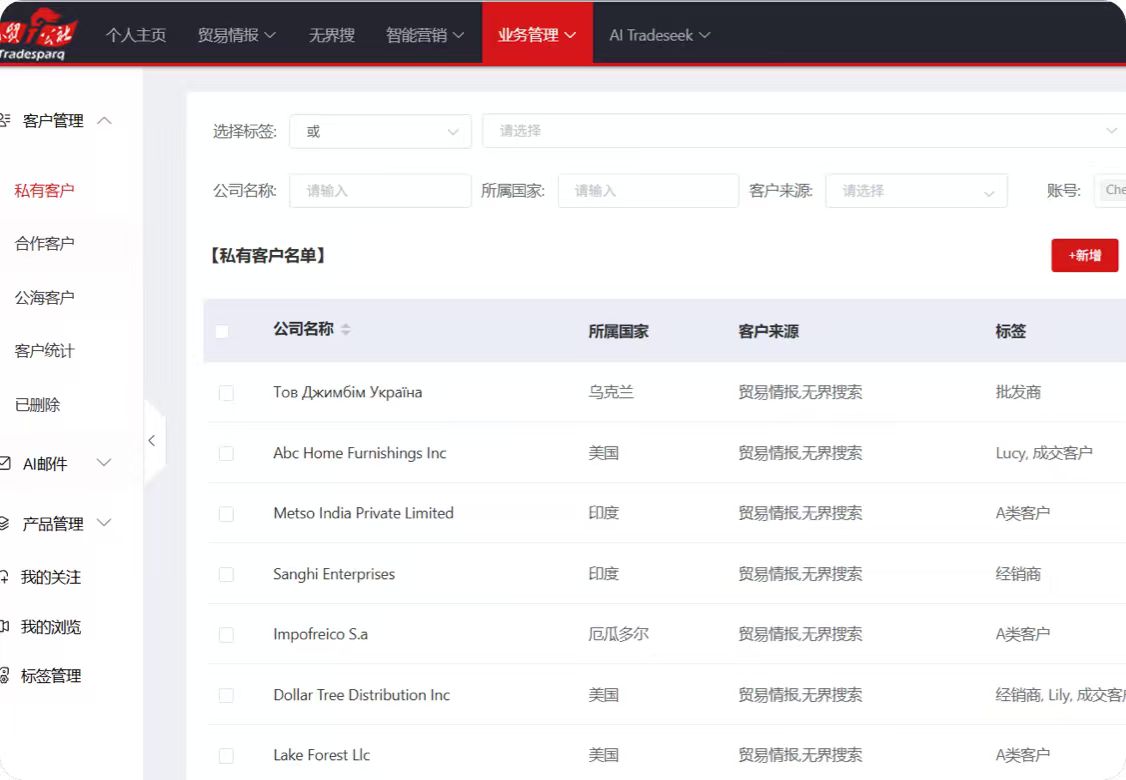Viewport: 1126px width, 780px height.
Task: Open 我的关注 in the sidebar
Action: (x=50, y=577)
